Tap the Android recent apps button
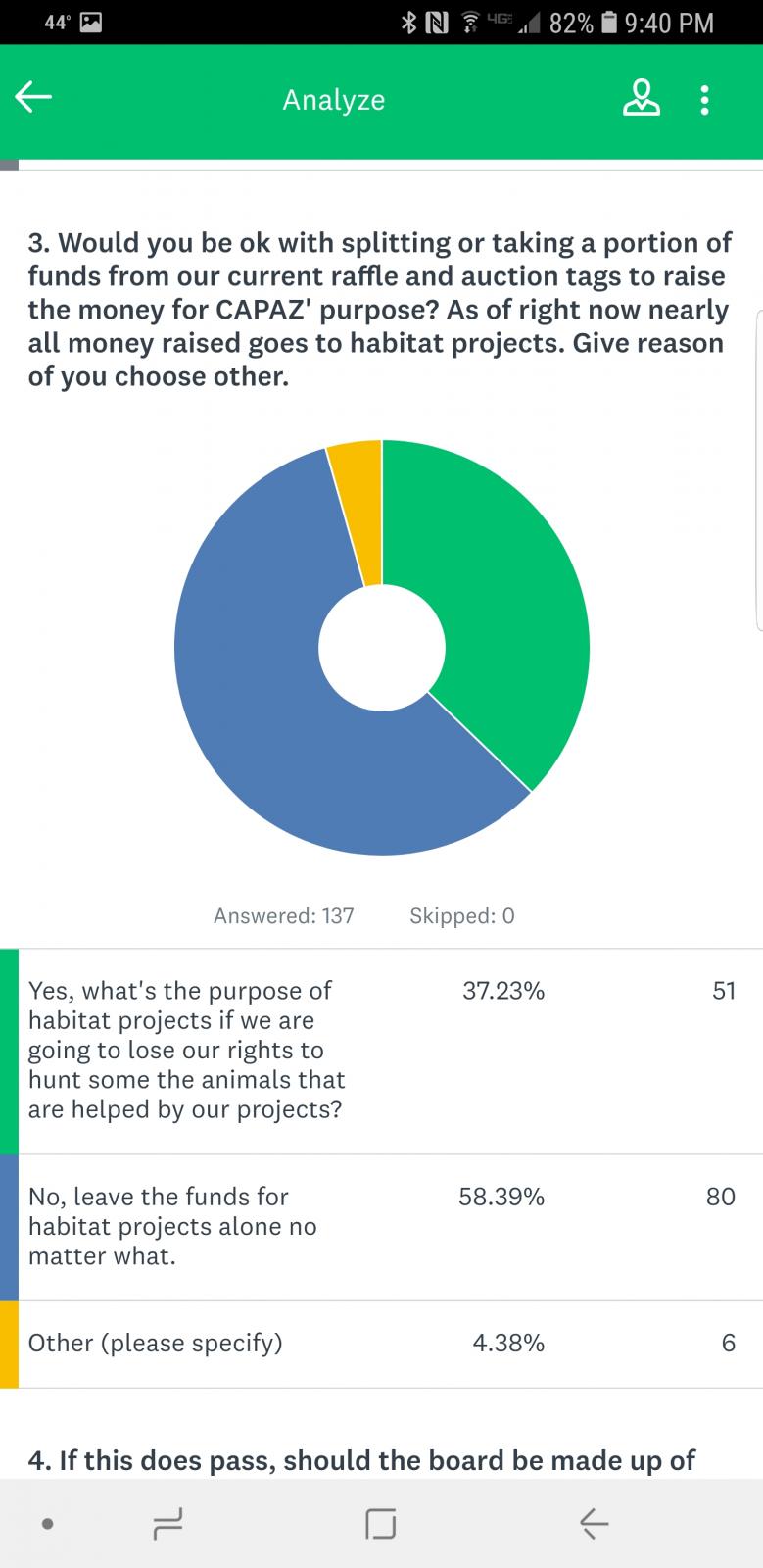Screen dimensions: 763x1568 167,1523
